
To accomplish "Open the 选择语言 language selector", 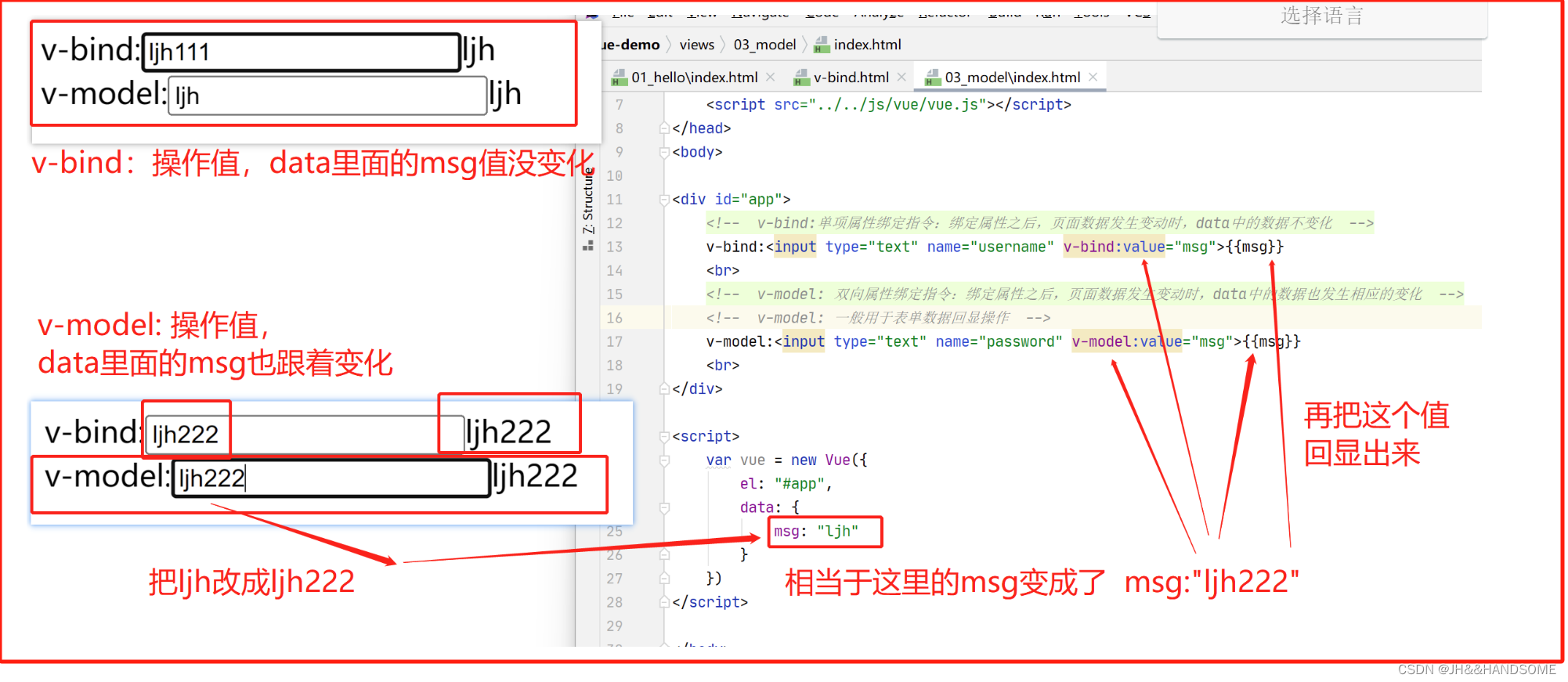I will point(1322,16).
